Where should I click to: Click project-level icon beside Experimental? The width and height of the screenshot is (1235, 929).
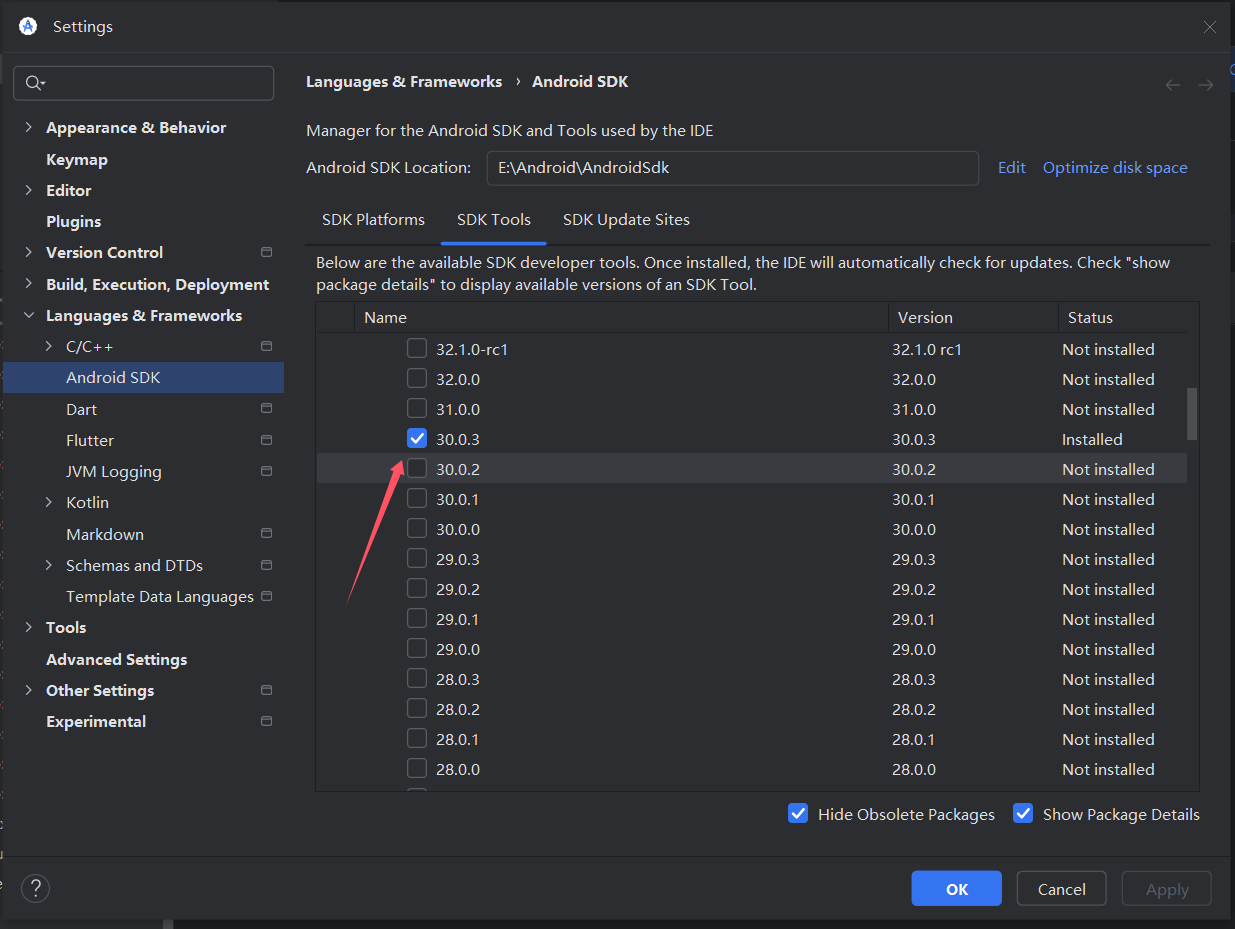(266, 721)
